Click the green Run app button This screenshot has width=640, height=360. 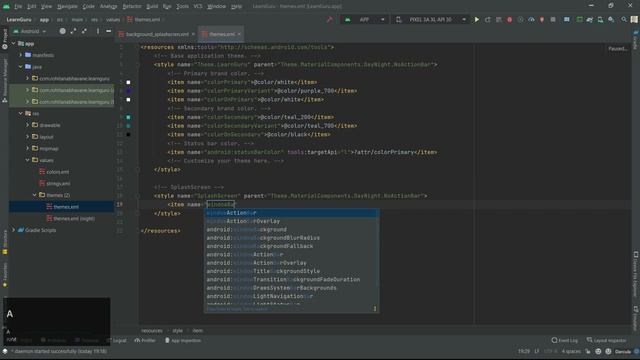(x=476, y=20)
